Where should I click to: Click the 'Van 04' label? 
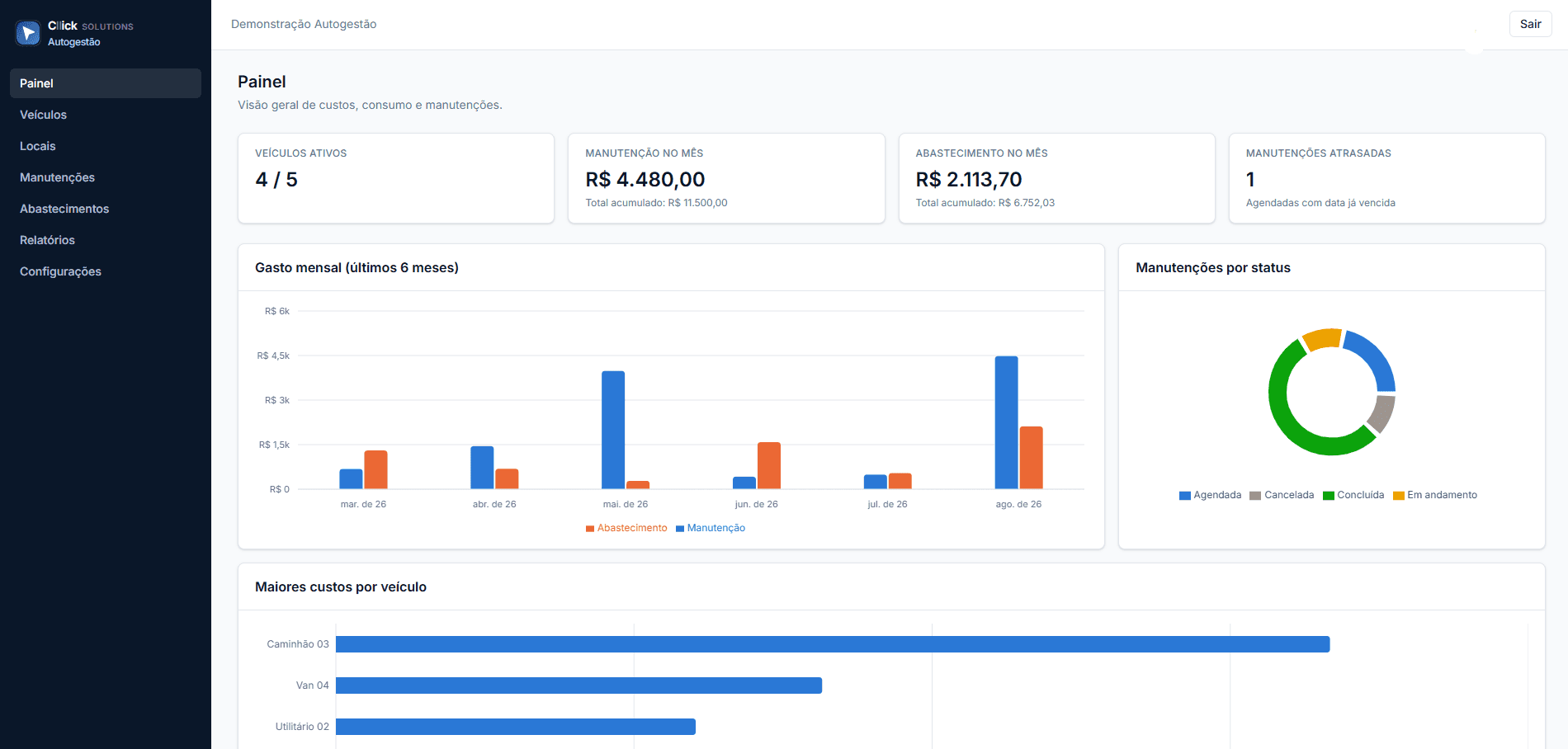pyautogui.click(x=313, y=685)
